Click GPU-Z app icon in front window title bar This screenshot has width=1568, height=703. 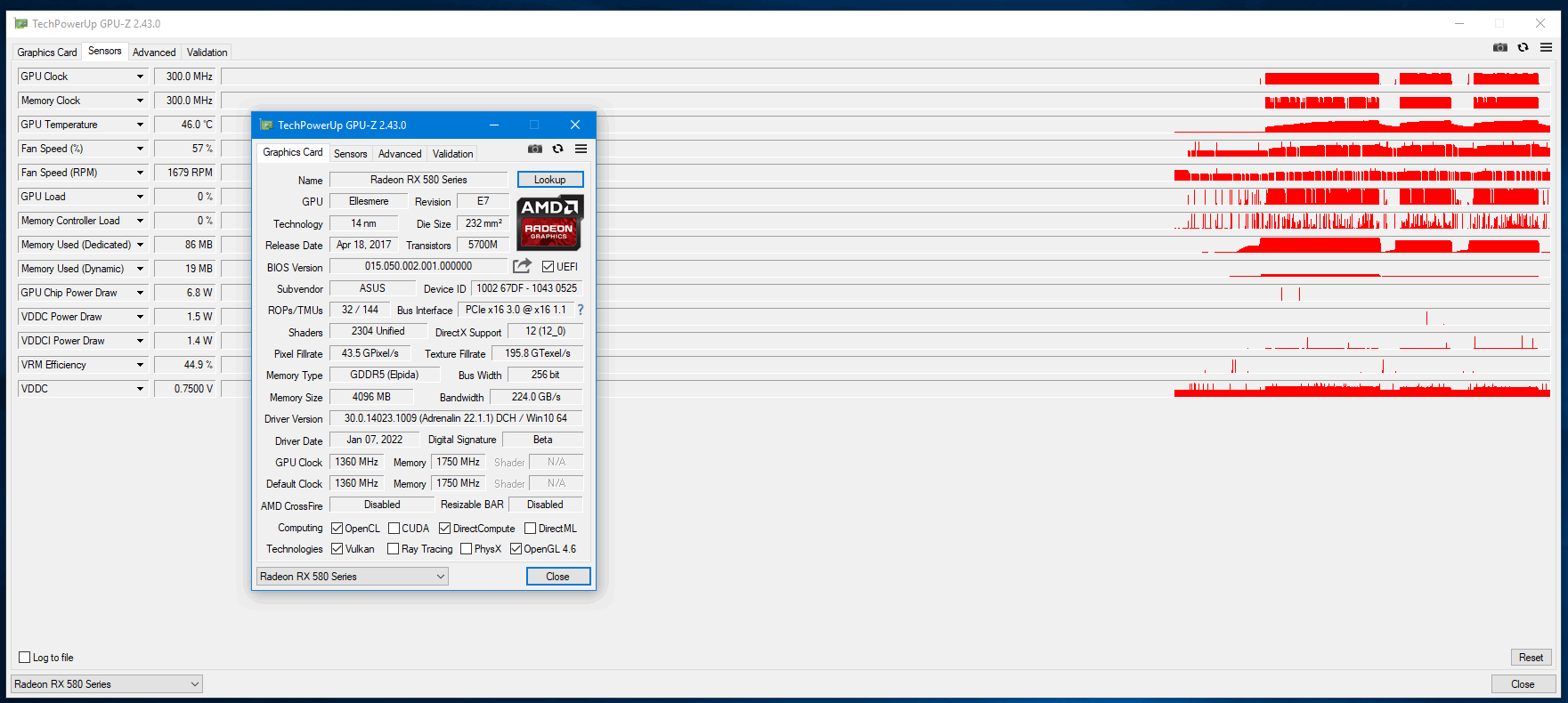266,125
